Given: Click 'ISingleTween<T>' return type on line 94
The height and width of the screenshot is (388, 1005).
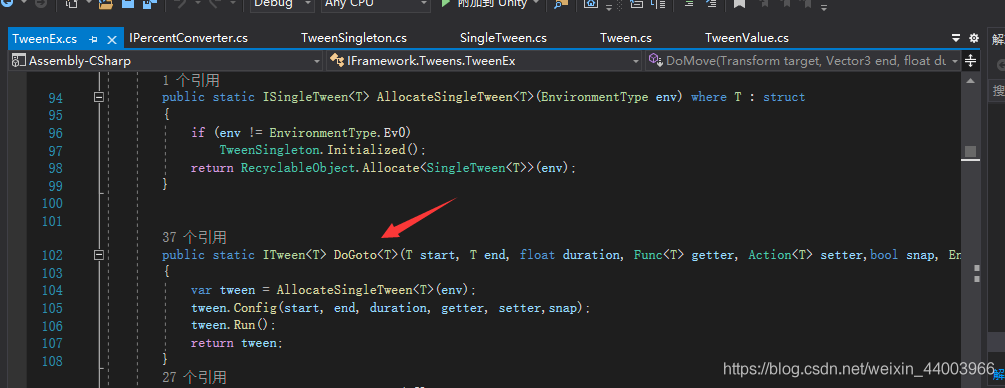Looking at the screenshot, I should pyautogui.click(x=317, y=97).
